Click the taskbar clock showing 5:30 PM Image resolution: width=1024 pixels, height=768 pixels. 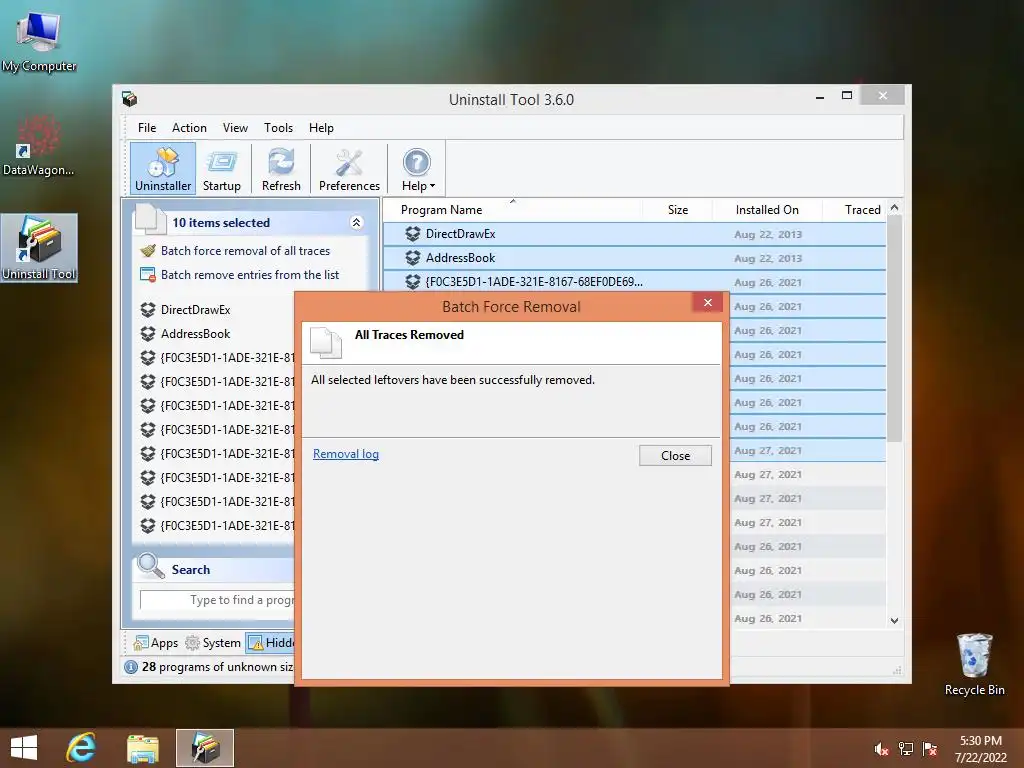pos(980,749)
